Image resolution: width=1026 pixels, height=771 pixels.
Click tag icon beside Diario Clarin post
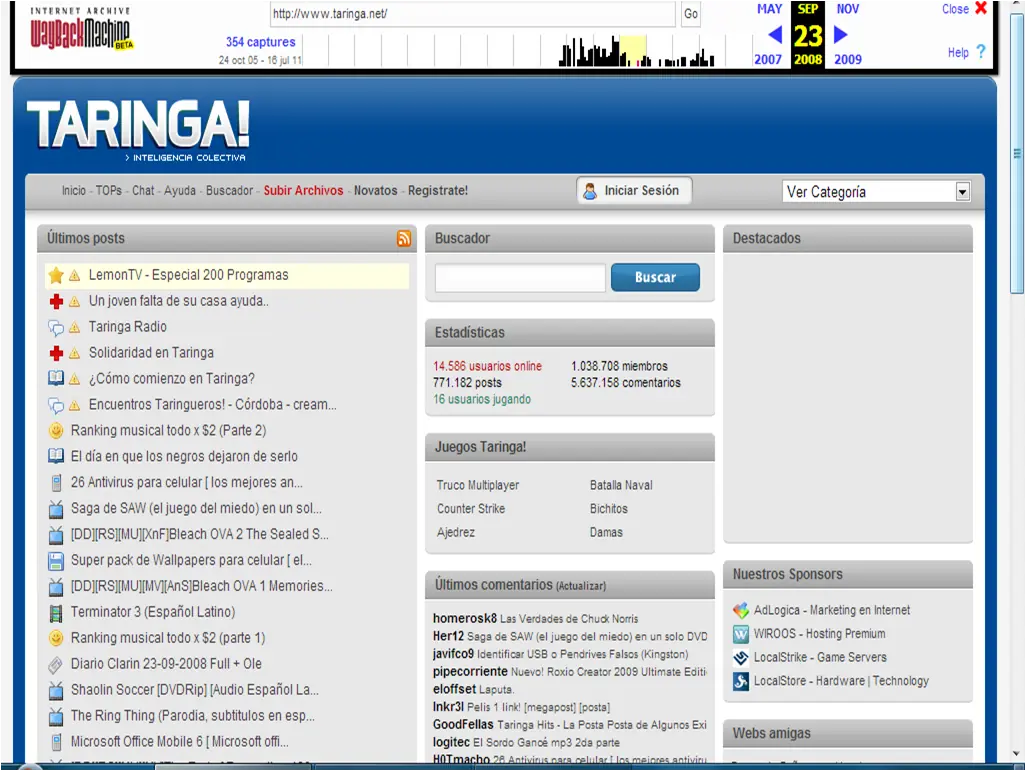point(56,664)
